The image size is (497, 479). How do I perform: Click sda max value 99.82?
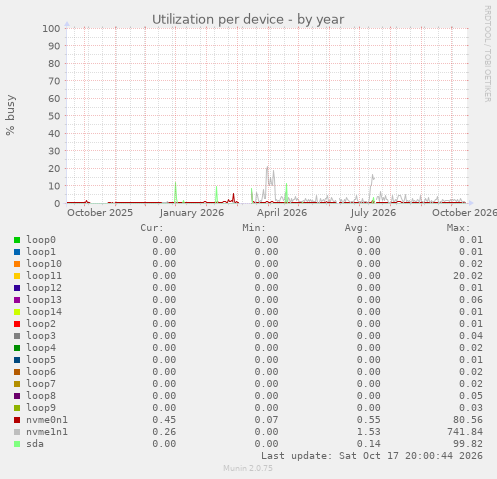pyautogui.click(x=468, y=444)
